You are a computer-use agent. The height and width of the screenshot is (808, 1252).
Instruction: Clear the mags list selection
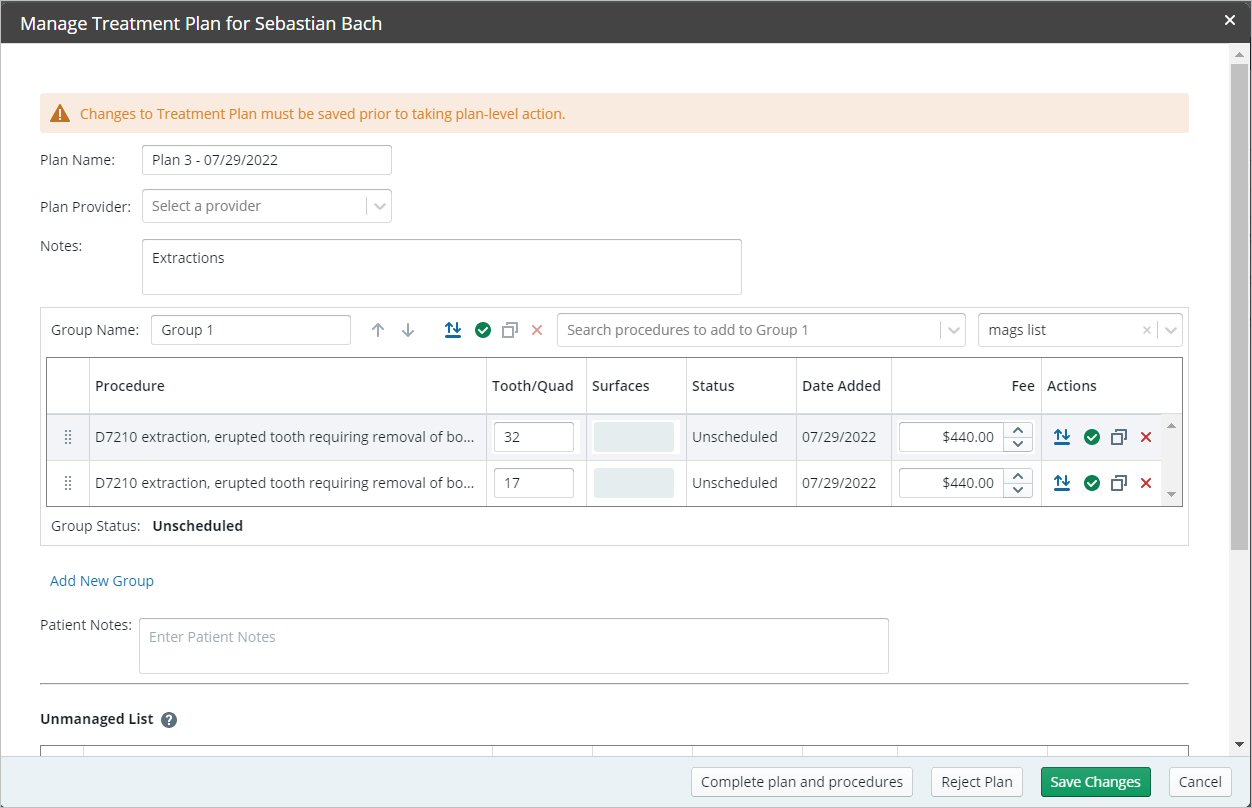coord(1146,330)
